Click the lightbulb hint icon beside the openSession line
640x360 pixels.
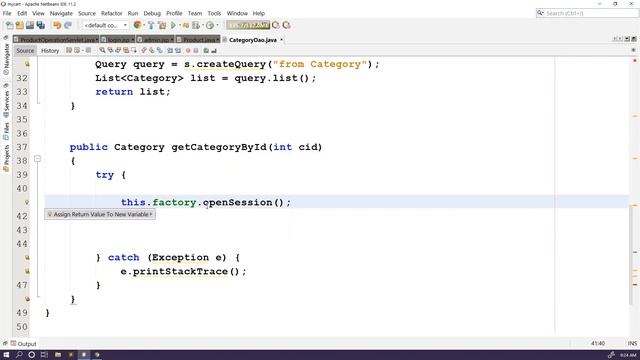coord(27,202)
